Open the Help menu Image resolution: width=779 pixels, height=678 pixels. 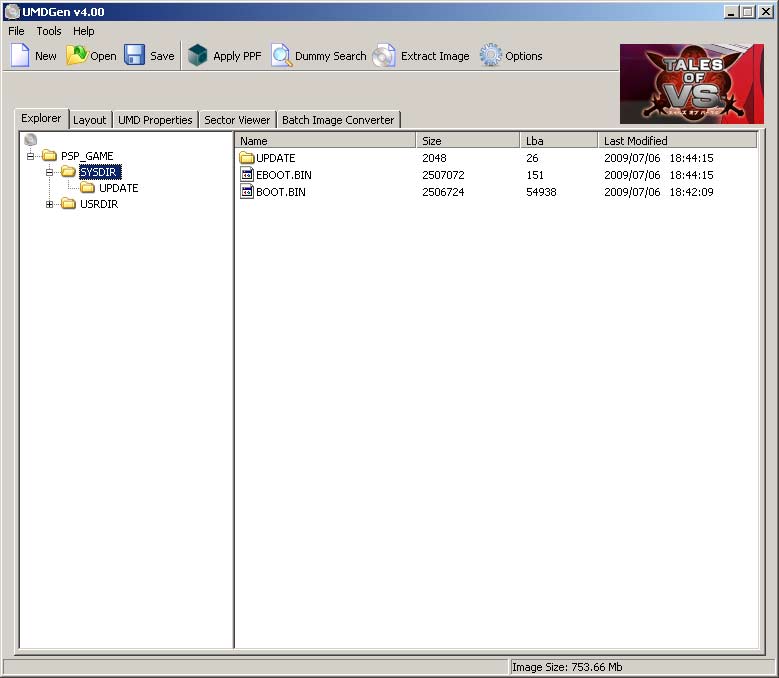(83, 31)
